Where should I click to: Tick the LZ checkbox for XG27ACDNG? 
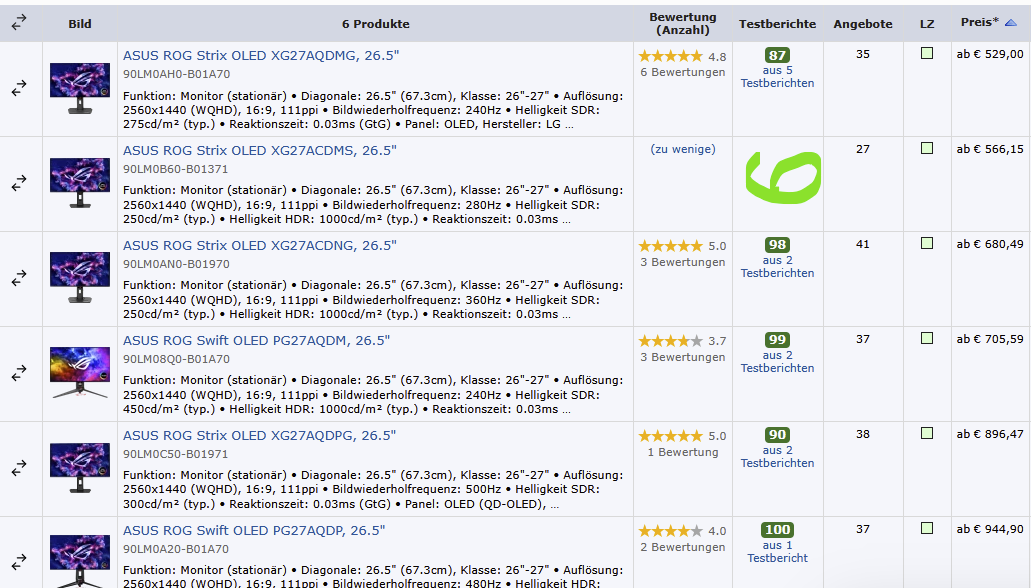point(927,243)
